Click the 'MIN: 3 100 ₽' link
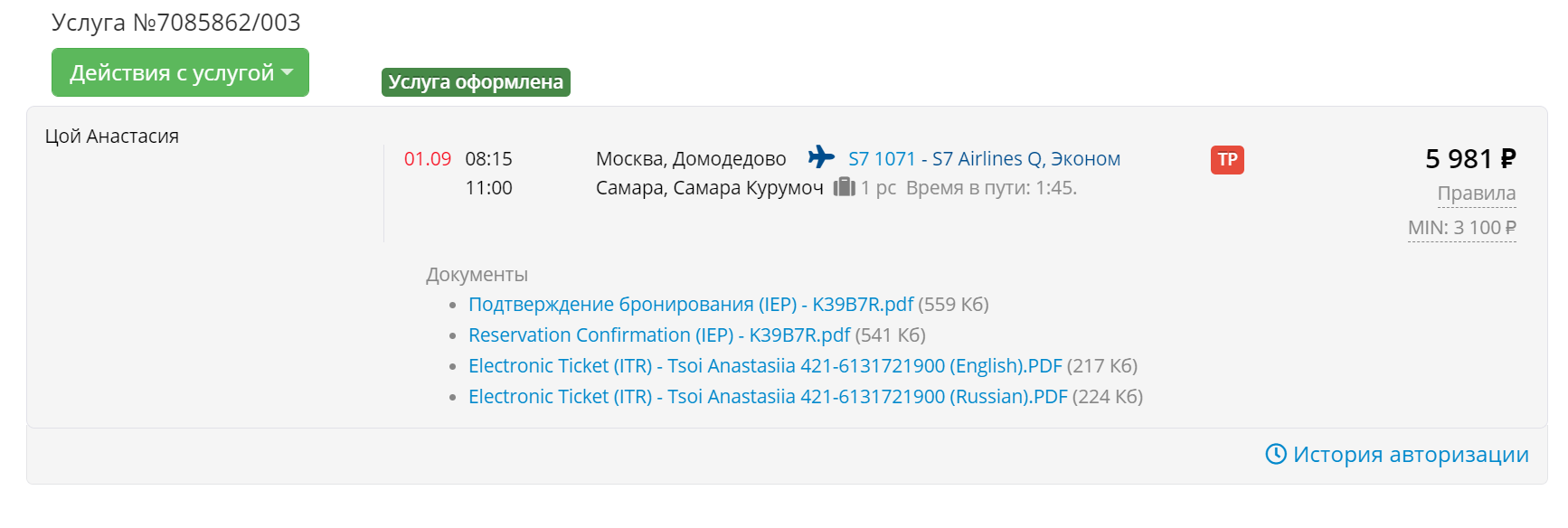1568x528 pixels. tap(1461, 228)
